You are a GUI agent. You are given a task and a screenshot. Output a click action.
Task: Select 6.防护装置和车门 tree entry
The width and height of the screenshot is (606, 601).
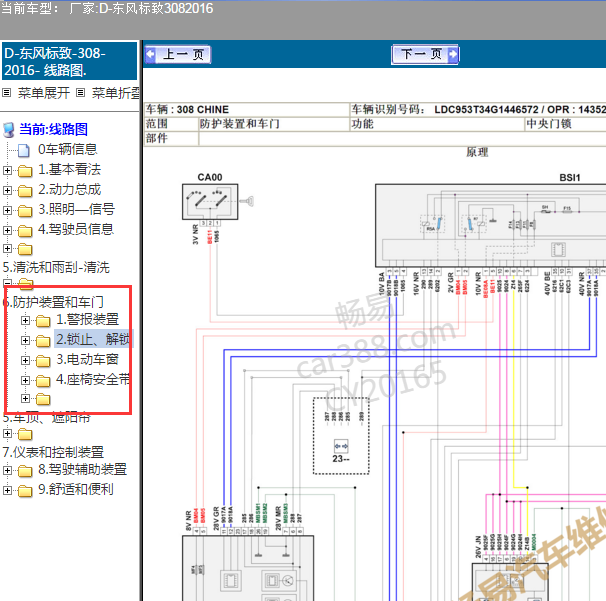coord(54,302)
